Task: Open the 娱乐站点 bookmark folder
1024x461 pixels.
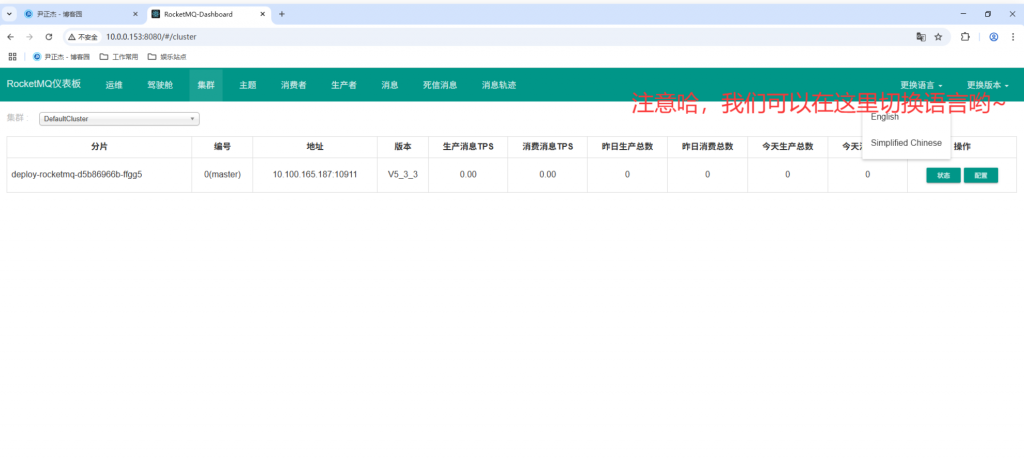Action: coord(167,57)
